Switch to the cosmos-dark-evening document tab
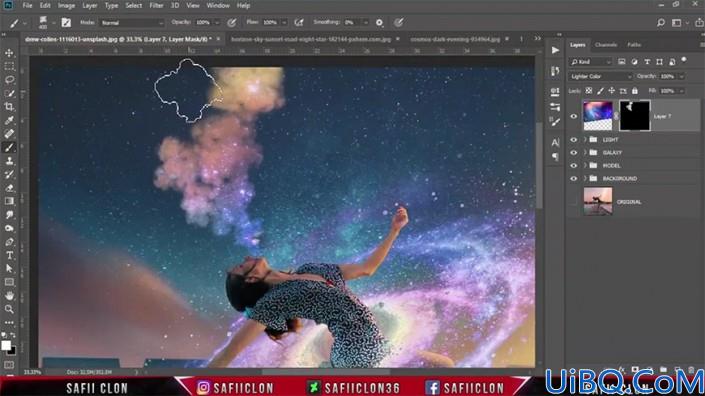Viewport: 705px width, 396px height. [455, 40]
